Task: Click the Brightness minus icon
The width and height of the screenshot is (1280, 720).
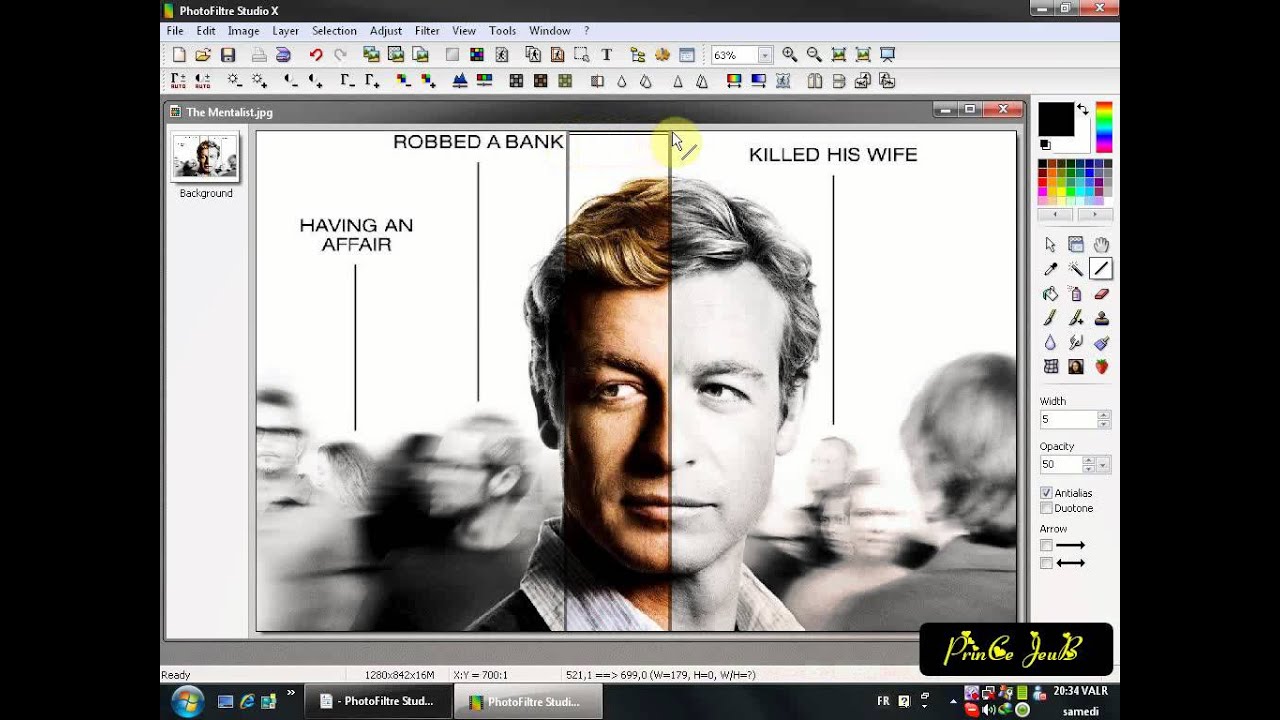Action: tap(234, 80)
